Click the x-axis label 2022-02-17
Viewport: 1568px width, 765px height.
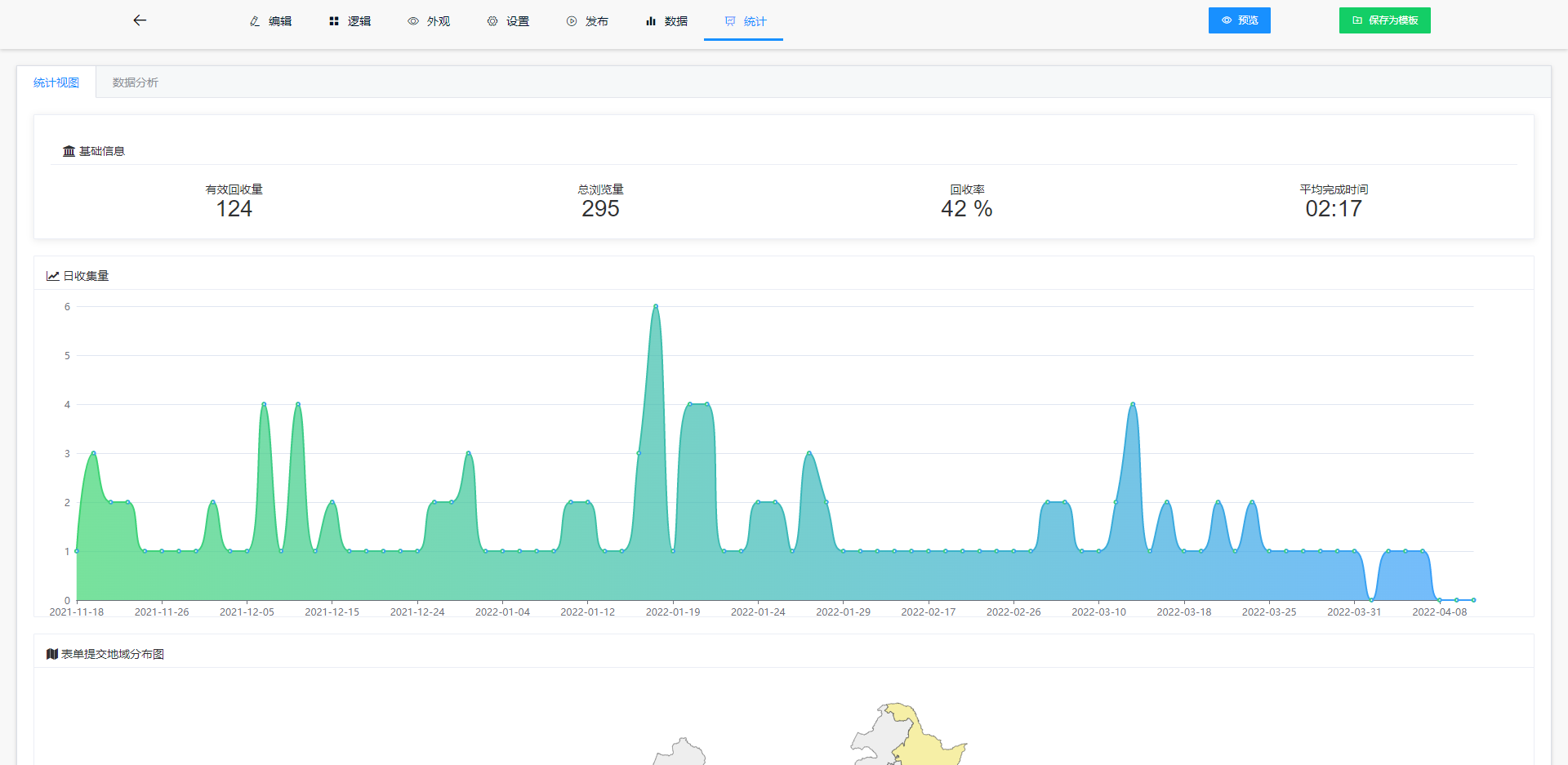pyautogui.click(x=929, y=612)
